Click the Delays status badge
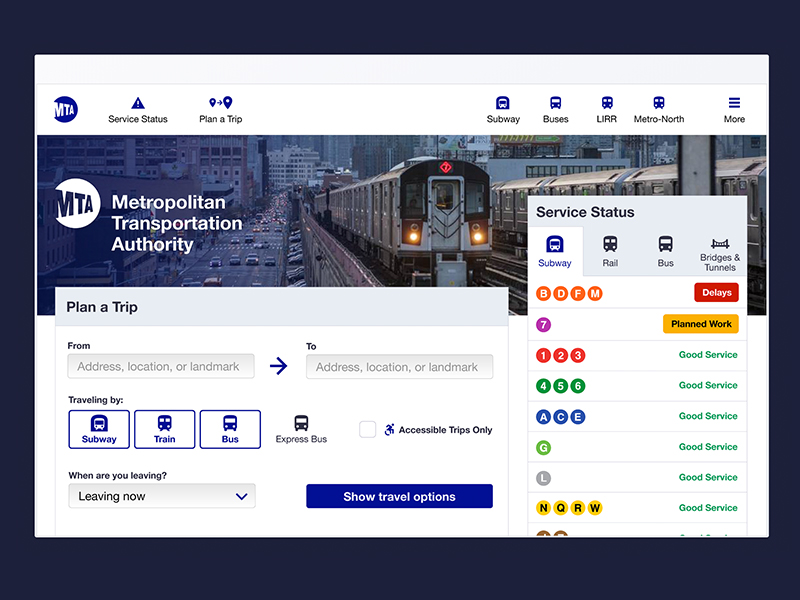 click(x=716, y=293)
